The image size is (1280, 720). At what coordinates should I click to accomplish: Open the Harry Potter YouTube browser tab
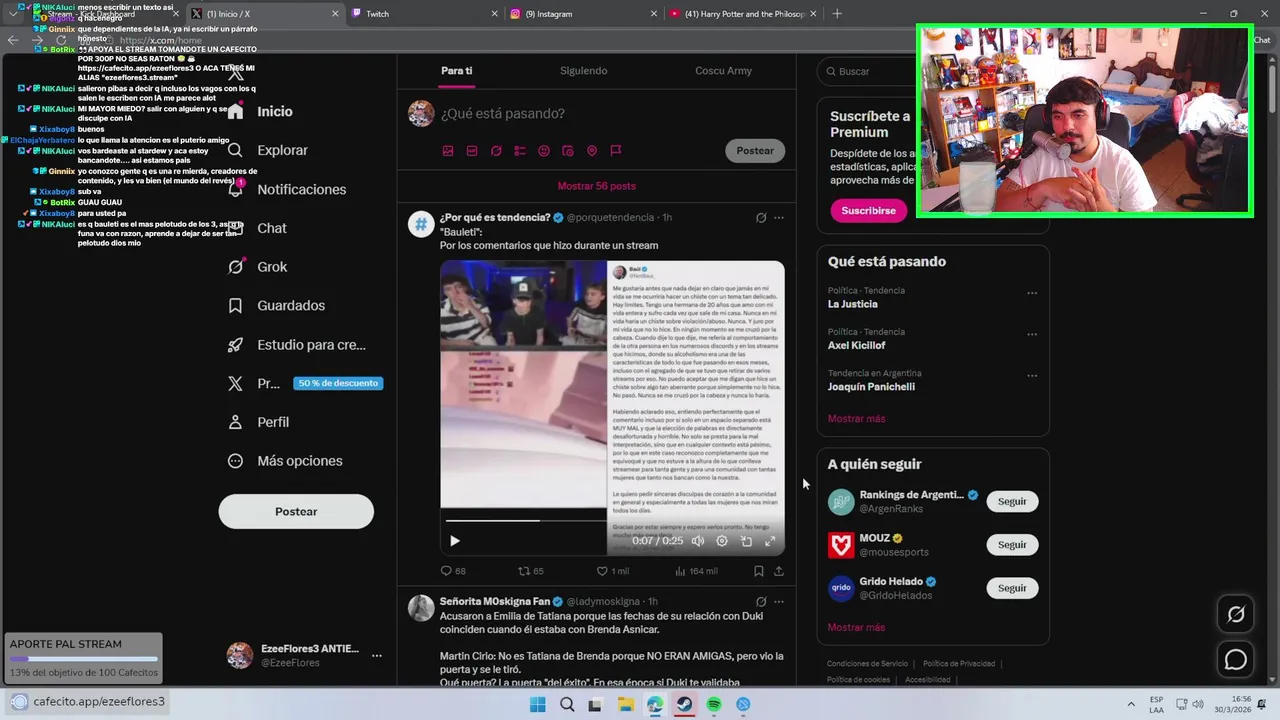740,14
